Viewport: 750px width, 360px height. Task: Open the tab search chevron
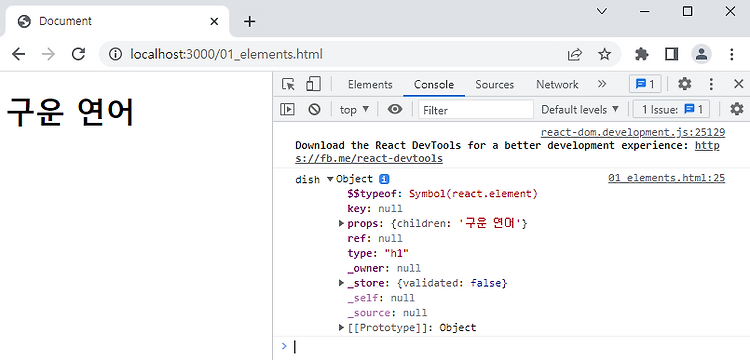tap(602, 11)
